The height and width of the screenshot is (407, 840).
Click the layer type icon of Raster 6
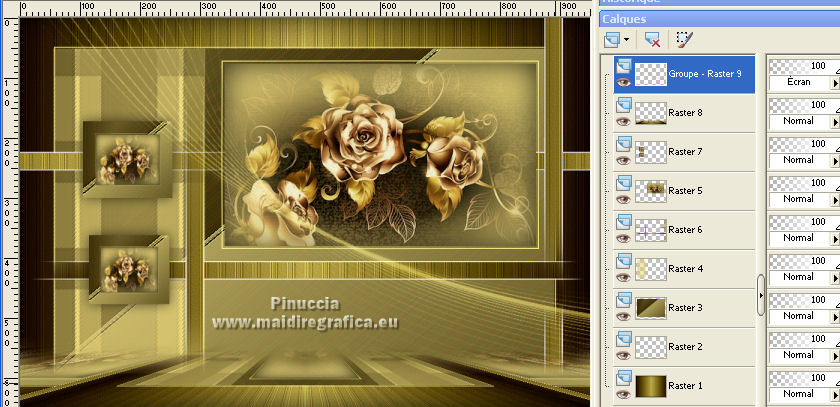(624, 222)
